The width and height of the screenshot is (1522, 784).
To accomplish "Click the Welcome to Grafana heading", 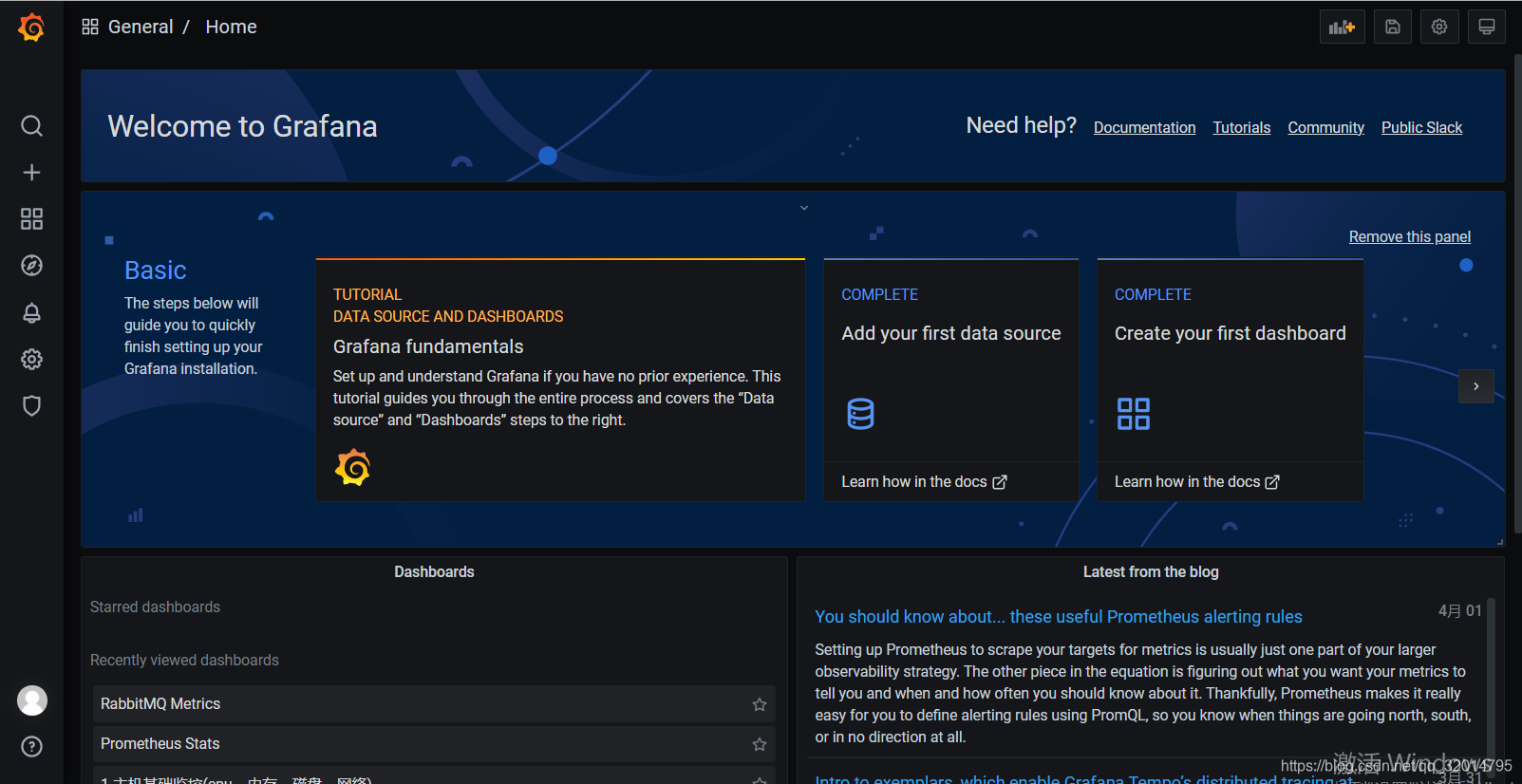I will pos(242,126).
